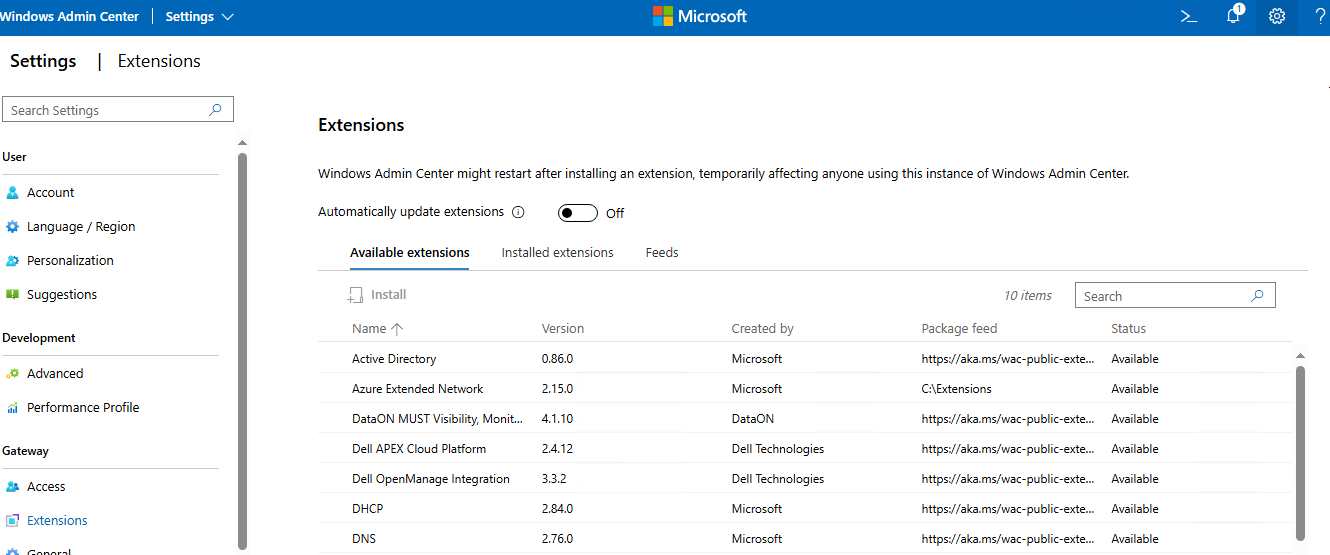Click the Performance Profile chart icon
1330x555 pixels.
(13, 408)
